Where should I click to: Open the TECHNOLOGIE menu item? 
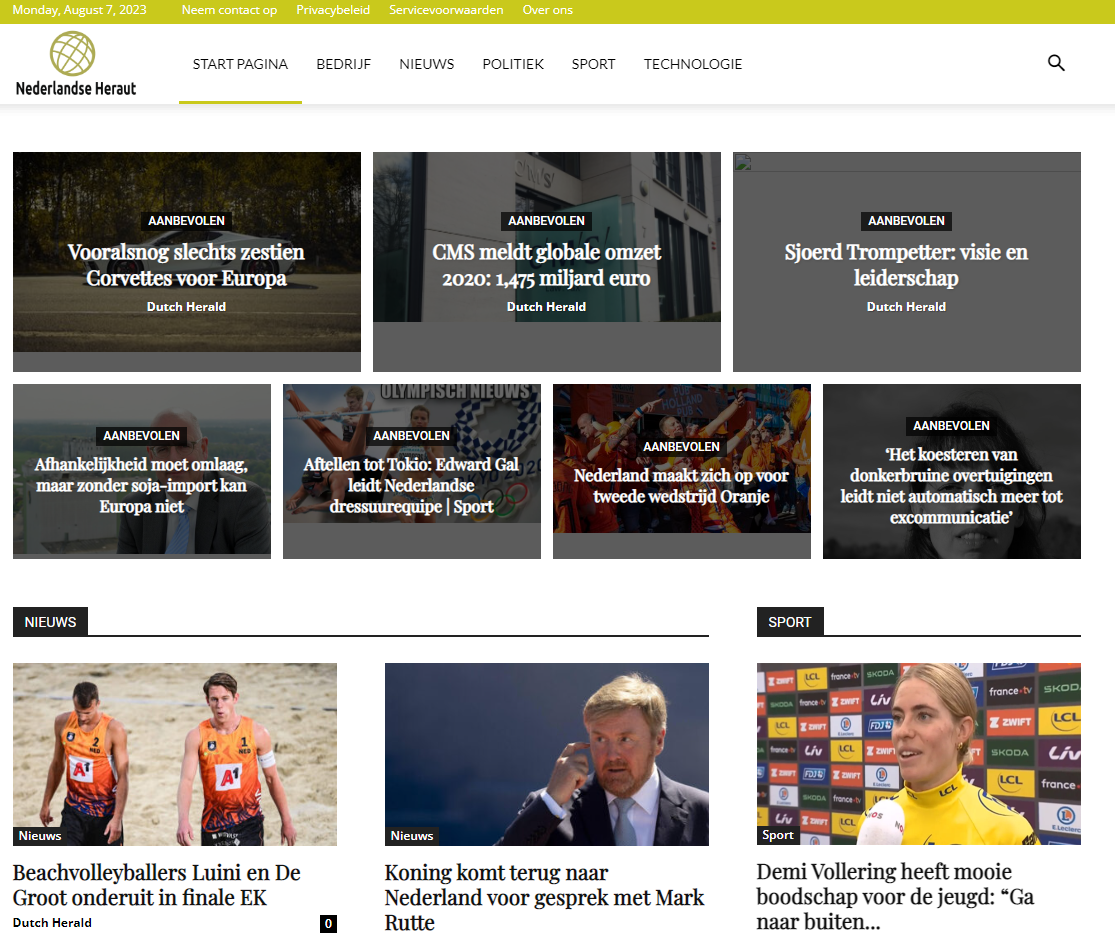coord(693,64)
